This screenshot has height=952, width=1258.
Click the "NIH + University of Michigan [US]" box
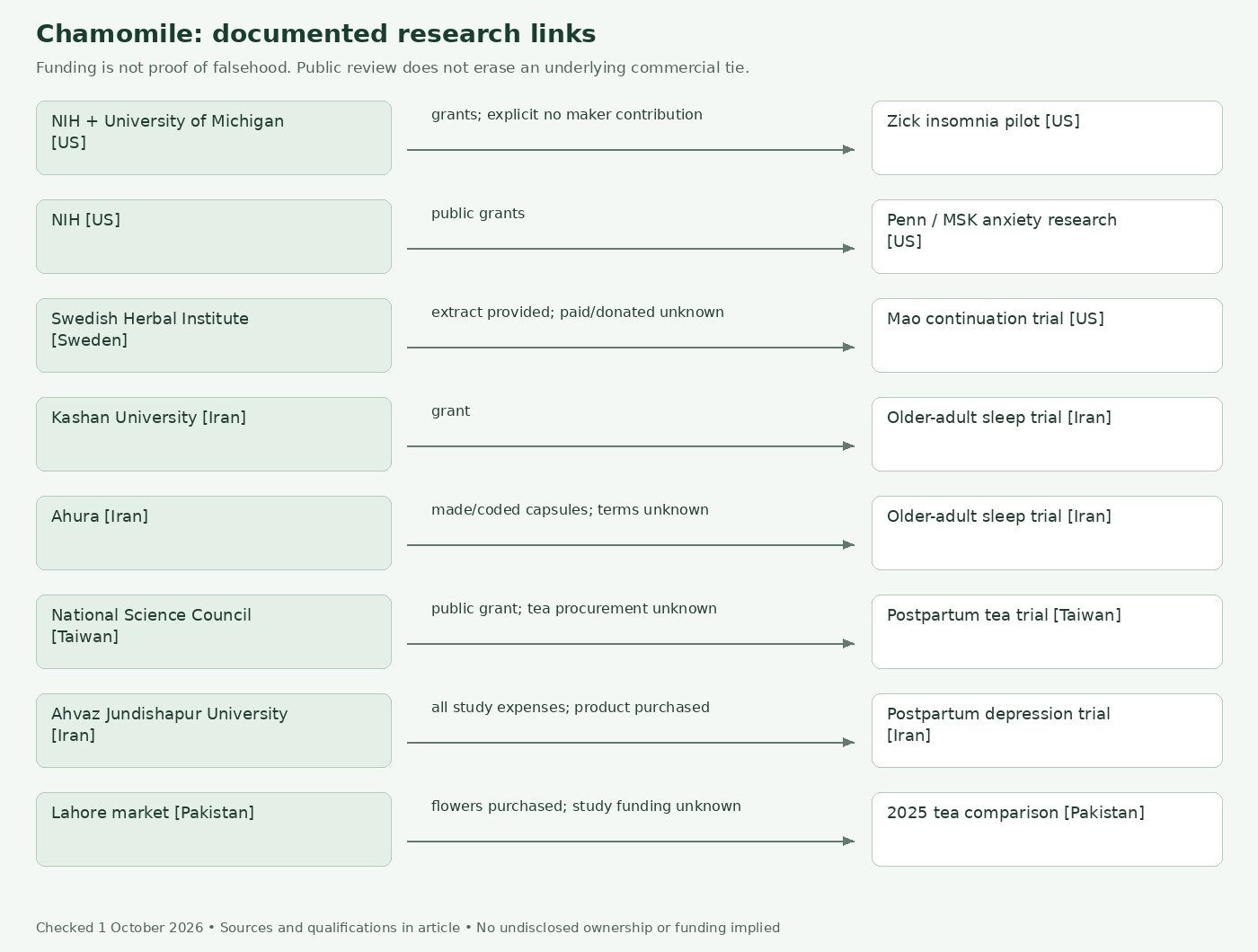coord(214,138)
